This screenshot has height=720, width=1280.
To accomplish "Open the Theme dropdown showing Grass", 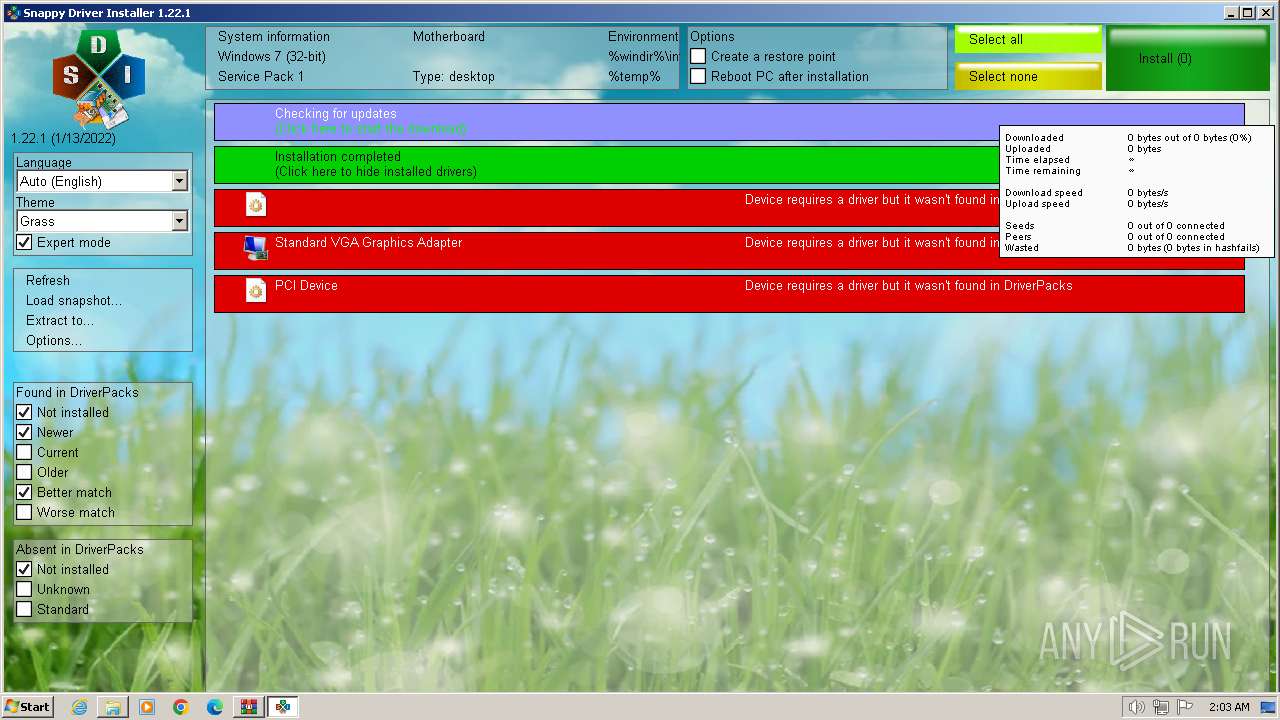I will point(102,221).
